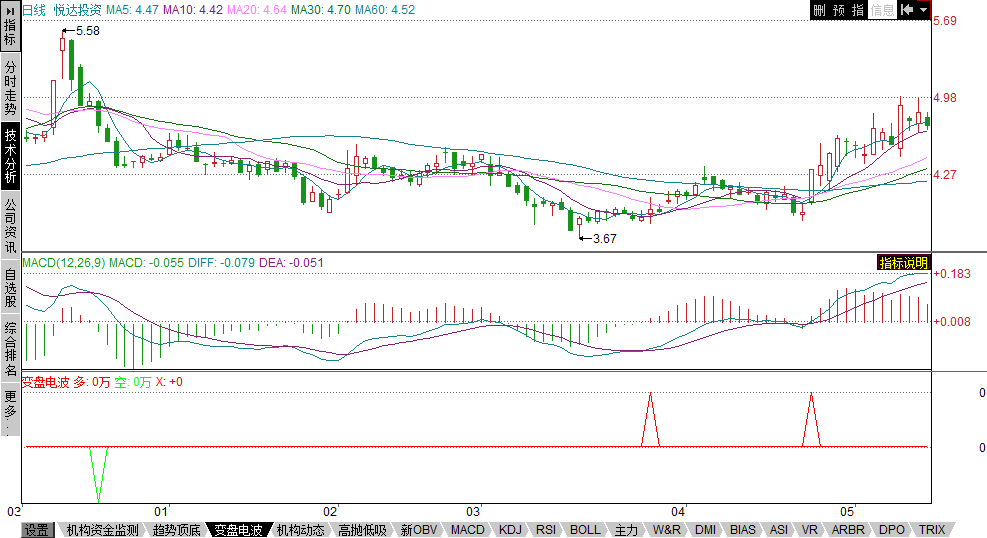Click the 指 (indicator) toolbar button

(x=858, y=10)
